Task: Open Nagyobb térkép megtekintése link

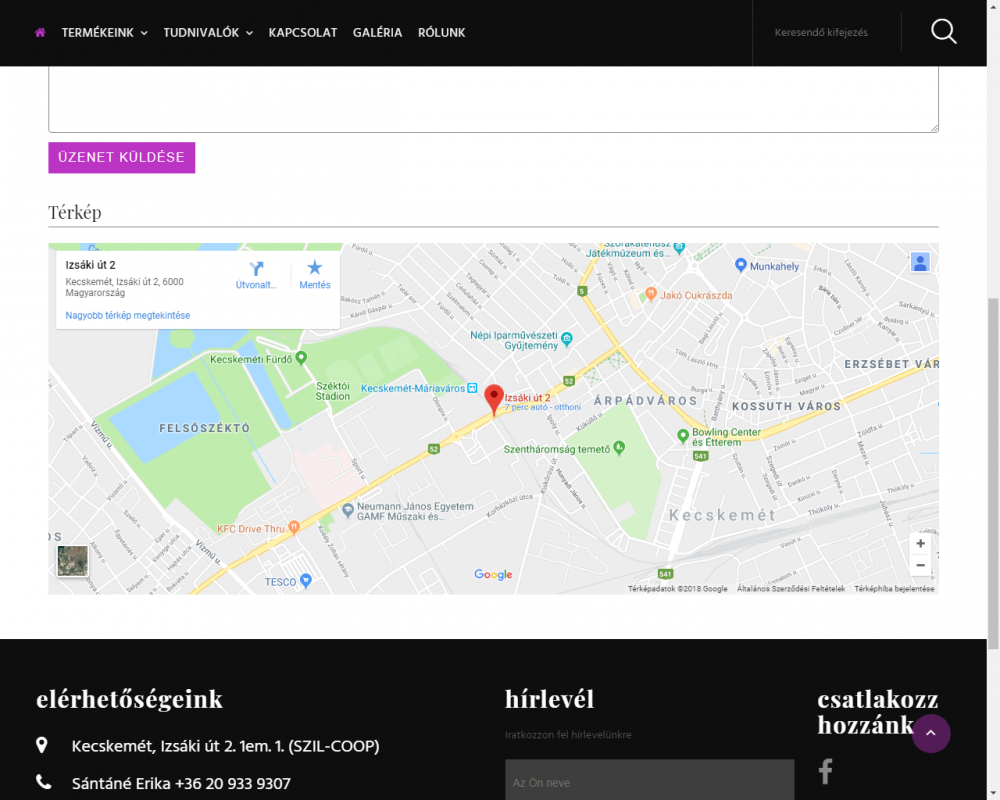Action: tap(127, 316)
